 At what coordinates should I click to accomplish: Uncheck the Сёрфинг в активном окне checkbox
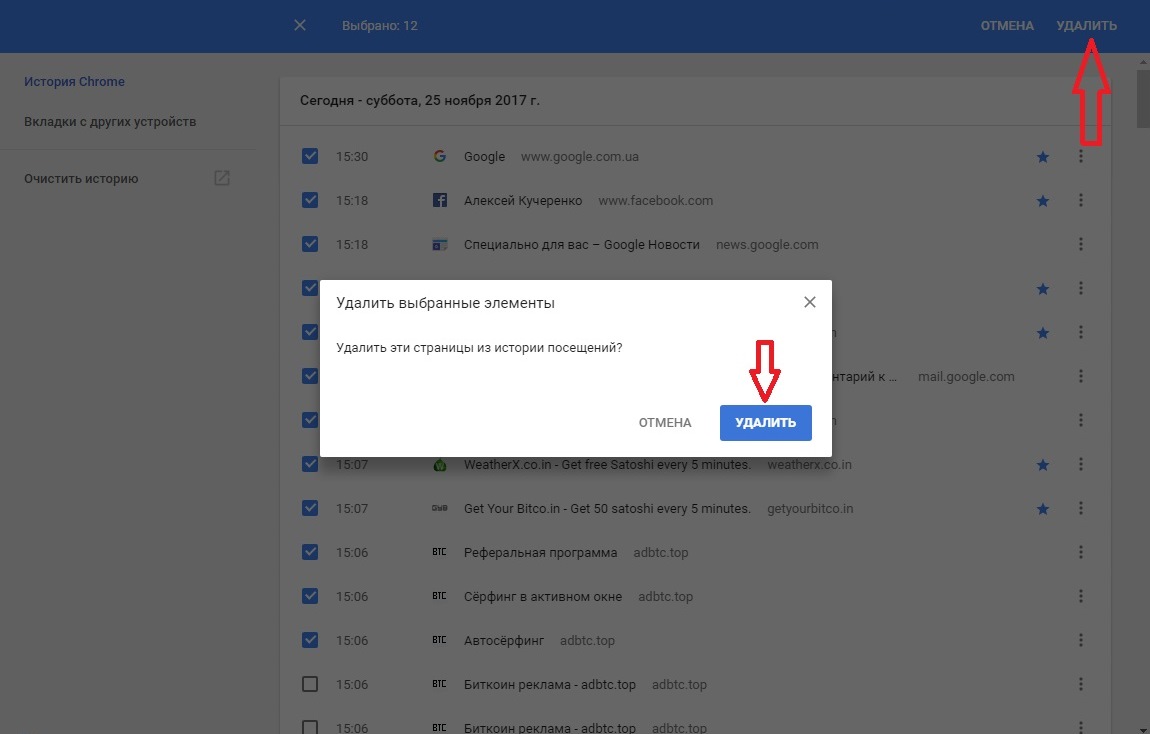[x=310, y=596]
